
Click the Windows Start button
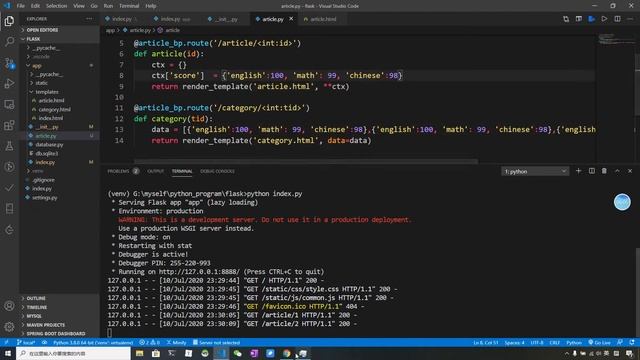tap(8, 353)
